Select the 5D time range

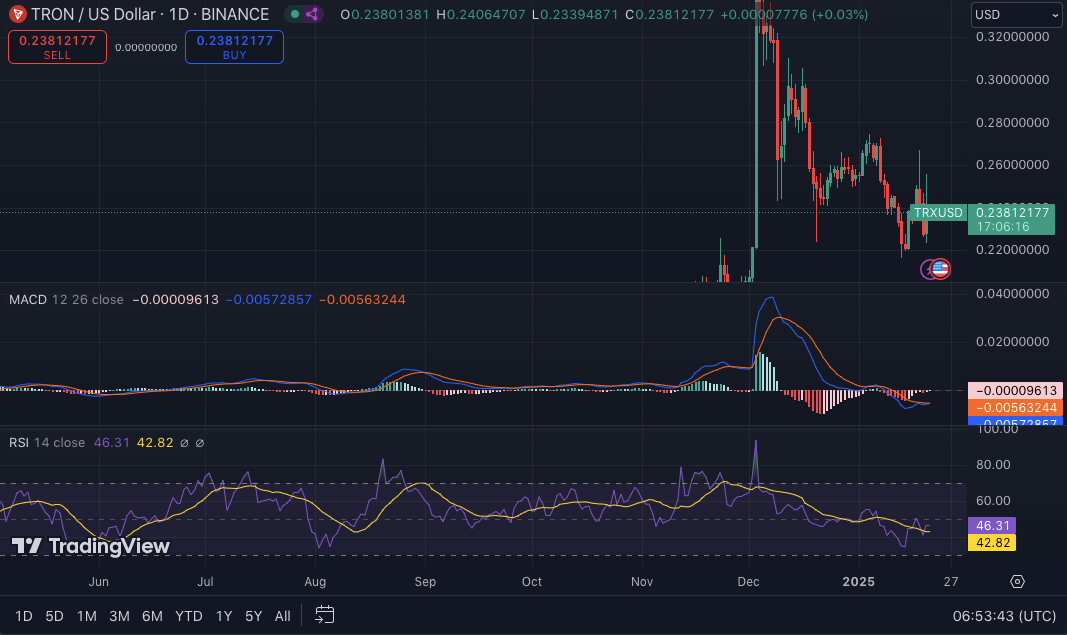(x=54, y=616)
